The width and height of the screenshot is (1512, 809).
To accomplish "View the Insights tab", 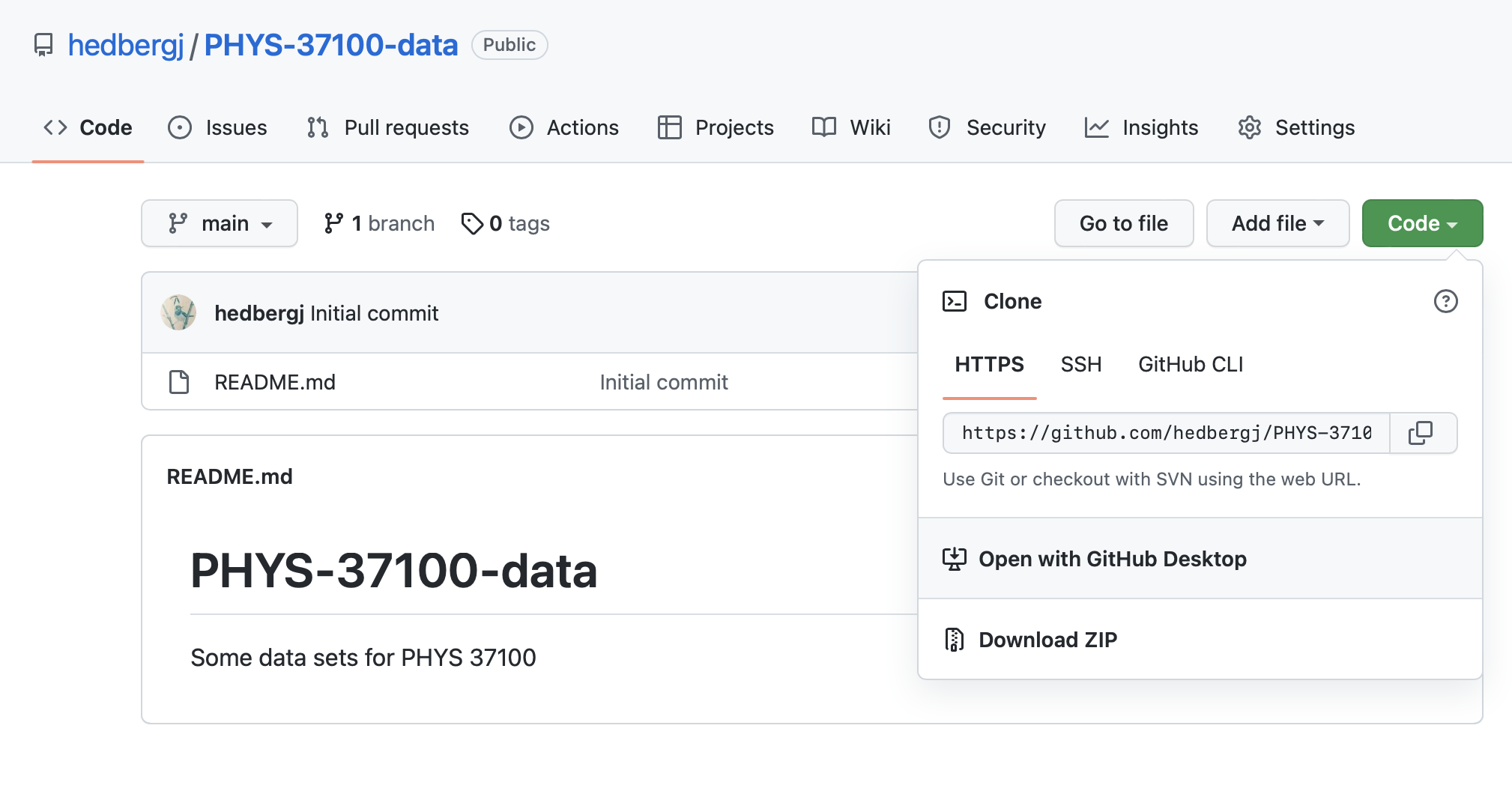I will [x=1141, y=127].
